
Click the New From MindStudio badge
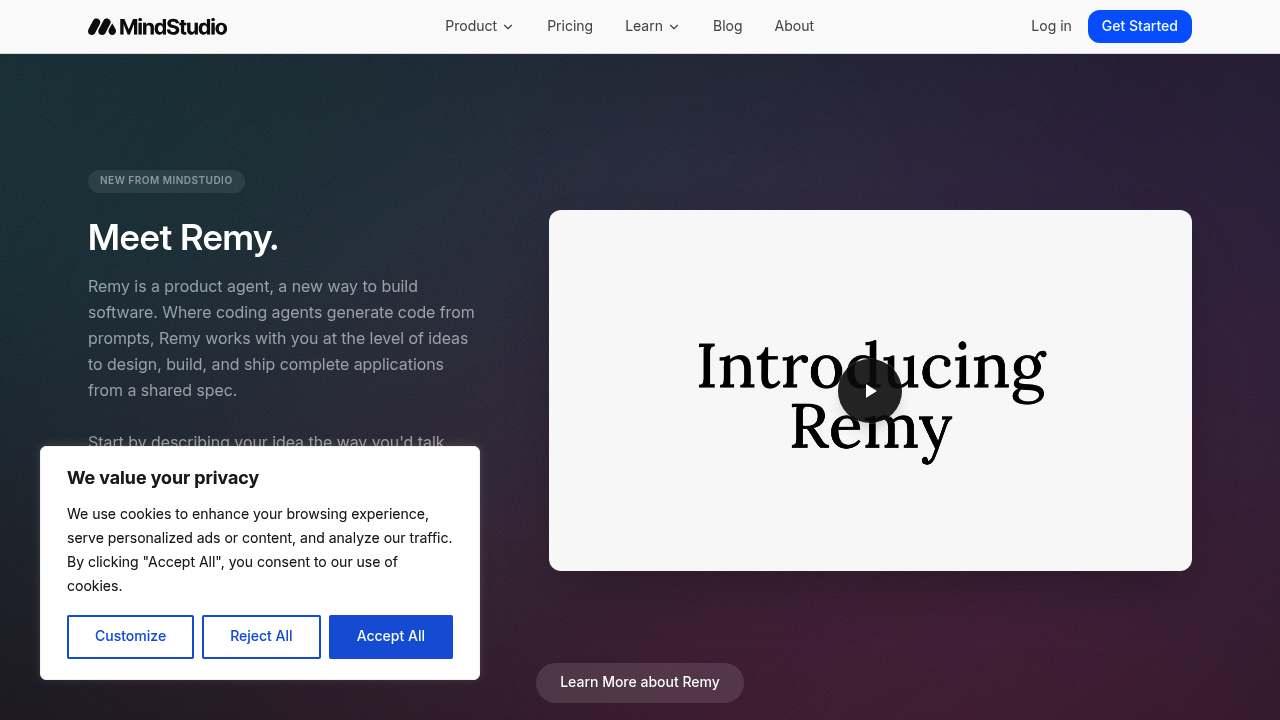[166, 181]
